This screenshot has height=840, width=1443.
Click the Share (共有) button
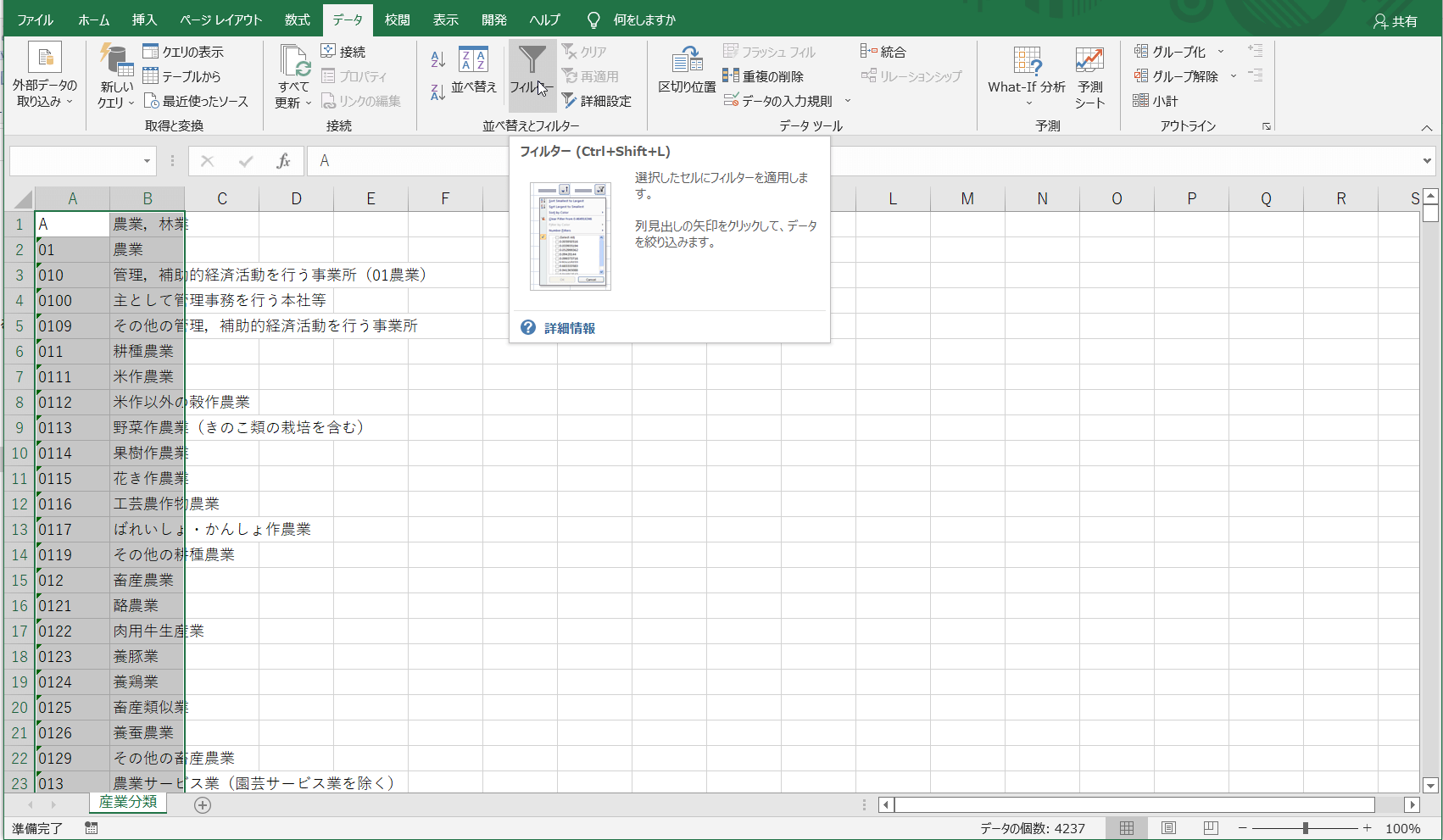click(x=1396, y=21)
